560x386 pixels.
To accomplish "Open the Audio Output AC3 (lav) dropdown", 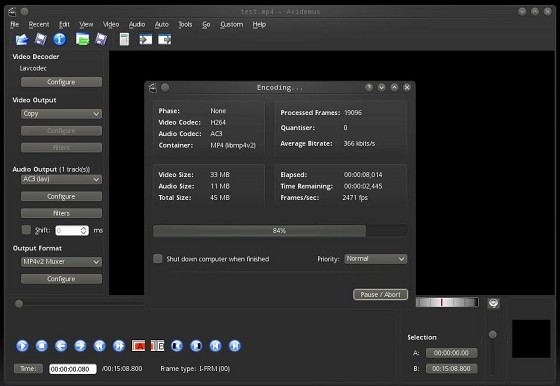I will [x=61, y=179].
